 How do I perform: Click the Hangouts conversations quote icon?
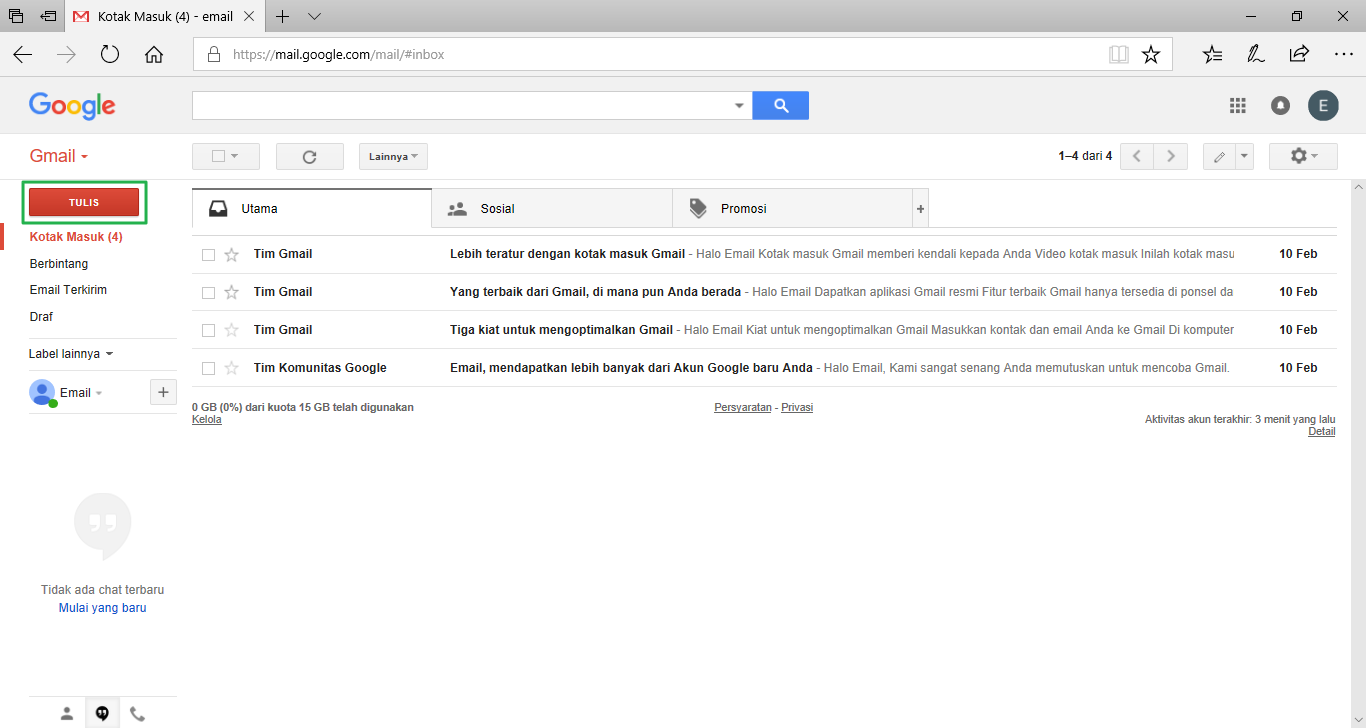[x=102, y=713]
